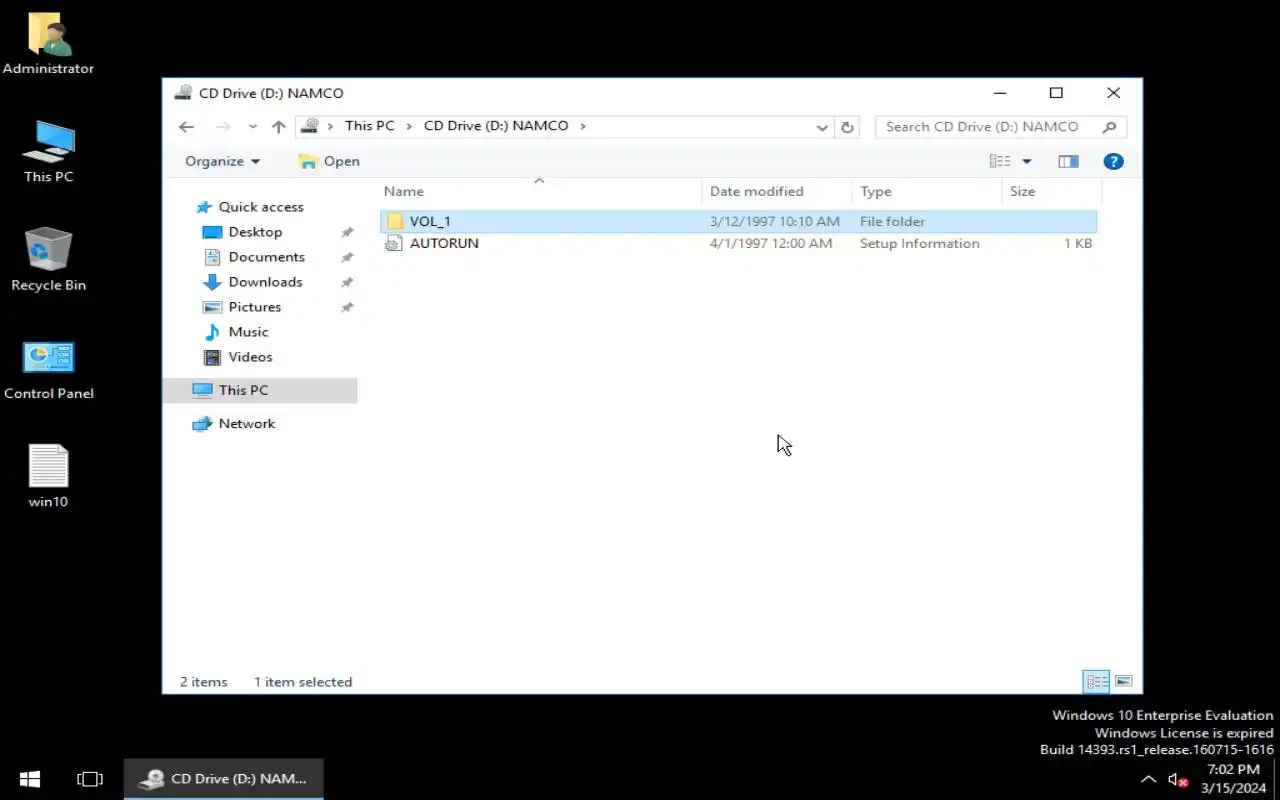Viewport: 1280px width, 800px height.
Task: Expand chevron after CD Drive breadcrumb
Action: pos(583,126)
